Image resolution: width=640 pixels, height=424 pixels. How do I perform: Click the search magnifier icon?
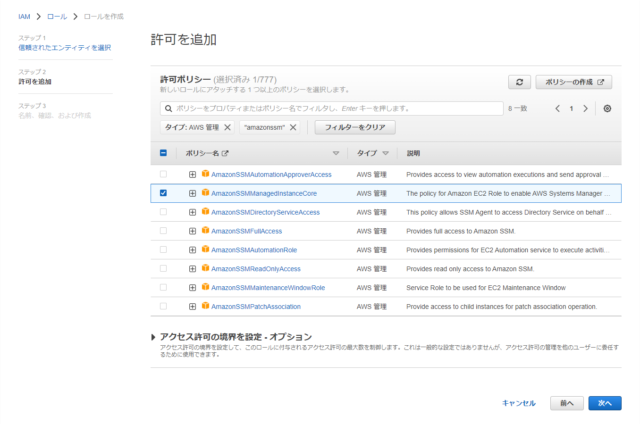point(168,109)
